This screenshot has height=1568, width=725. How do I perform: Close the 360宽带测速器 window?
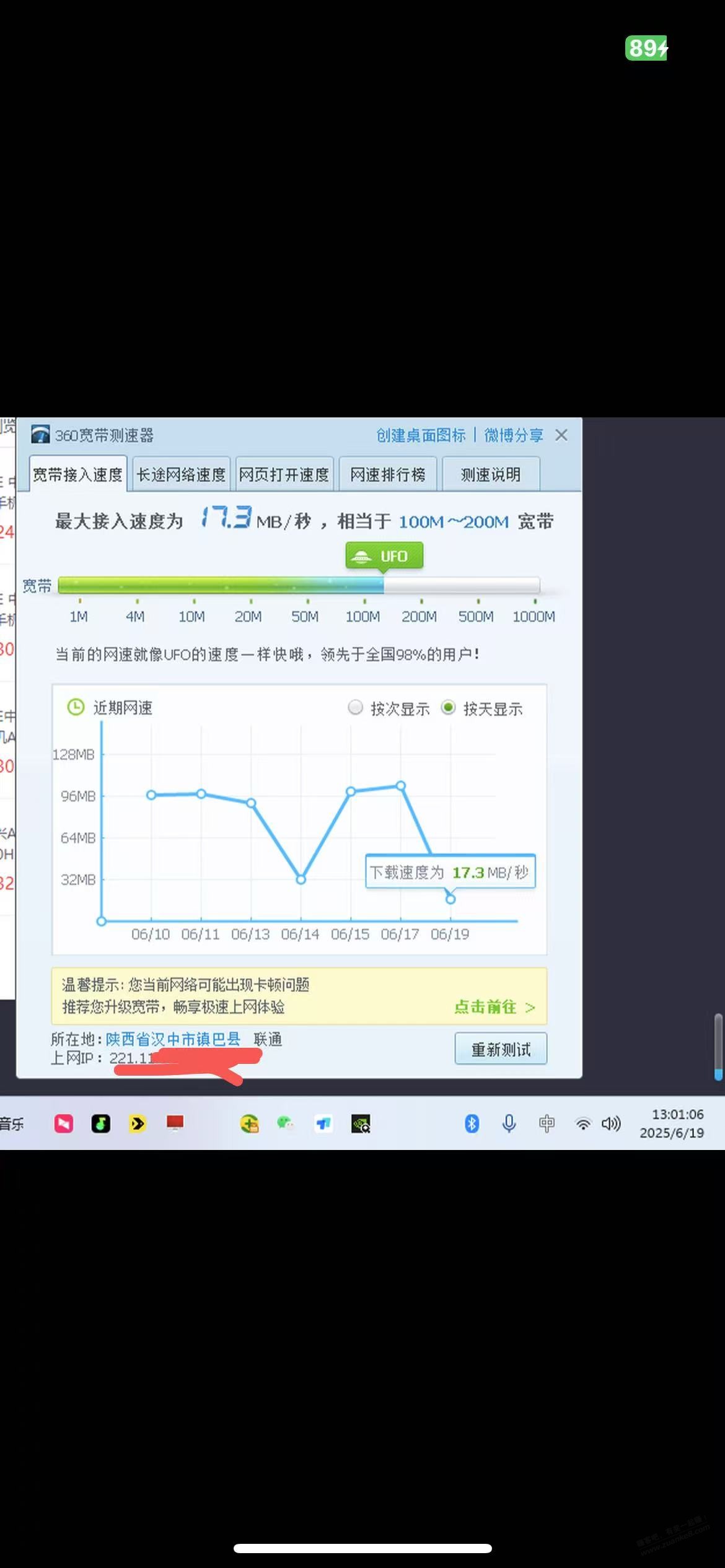point(561,435)
